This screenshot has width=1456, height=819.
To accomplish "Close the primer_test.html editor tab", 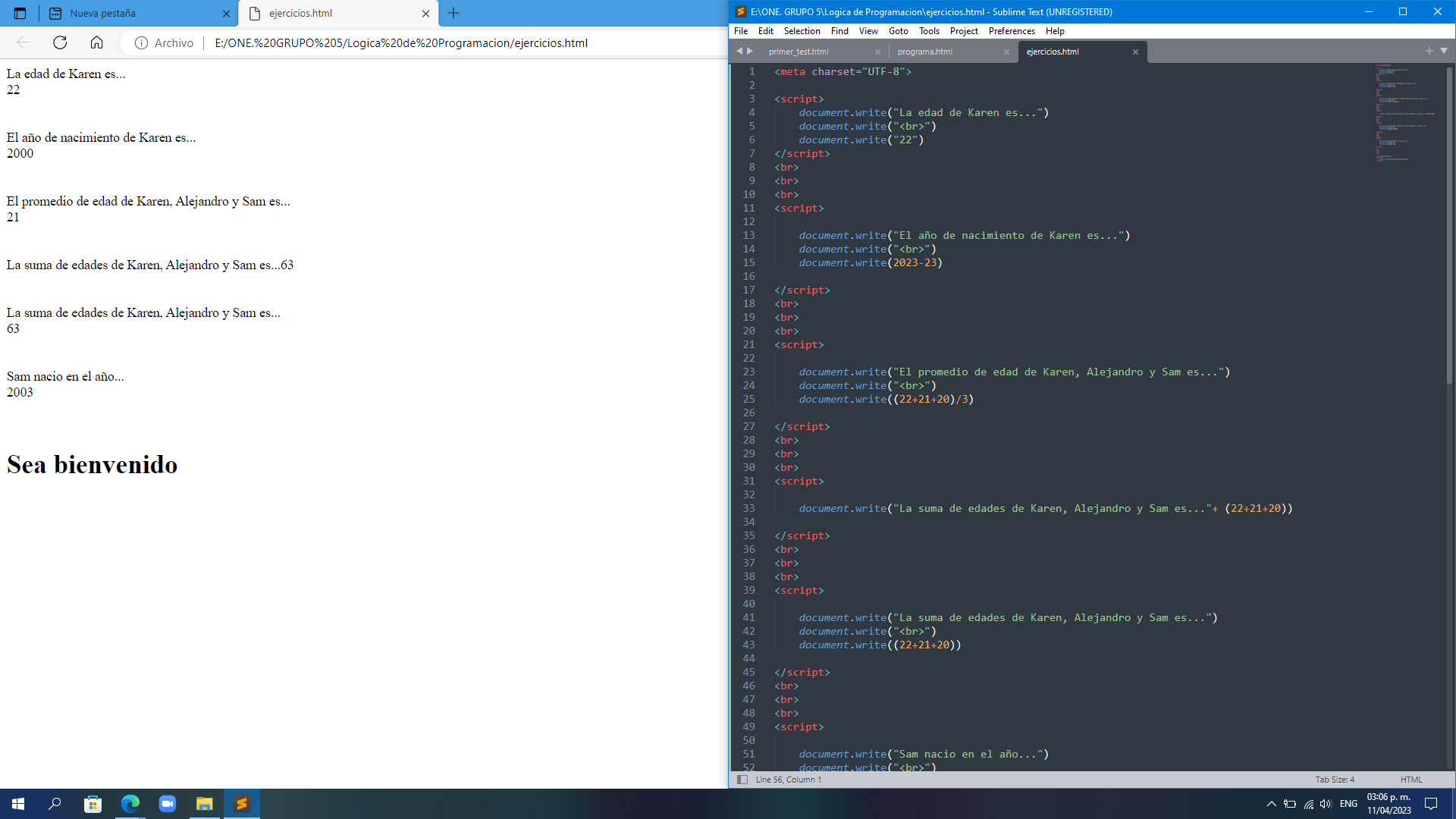I will (x=877, y=52).
